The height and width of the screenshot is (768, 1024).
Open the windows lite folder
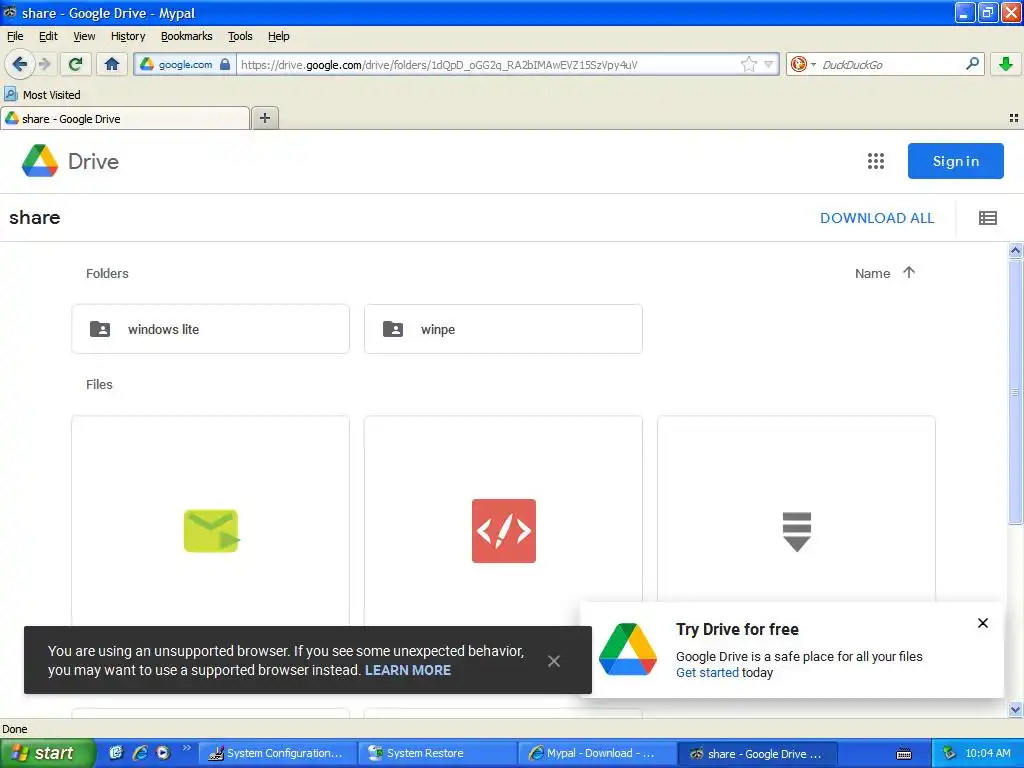(210, 329)
